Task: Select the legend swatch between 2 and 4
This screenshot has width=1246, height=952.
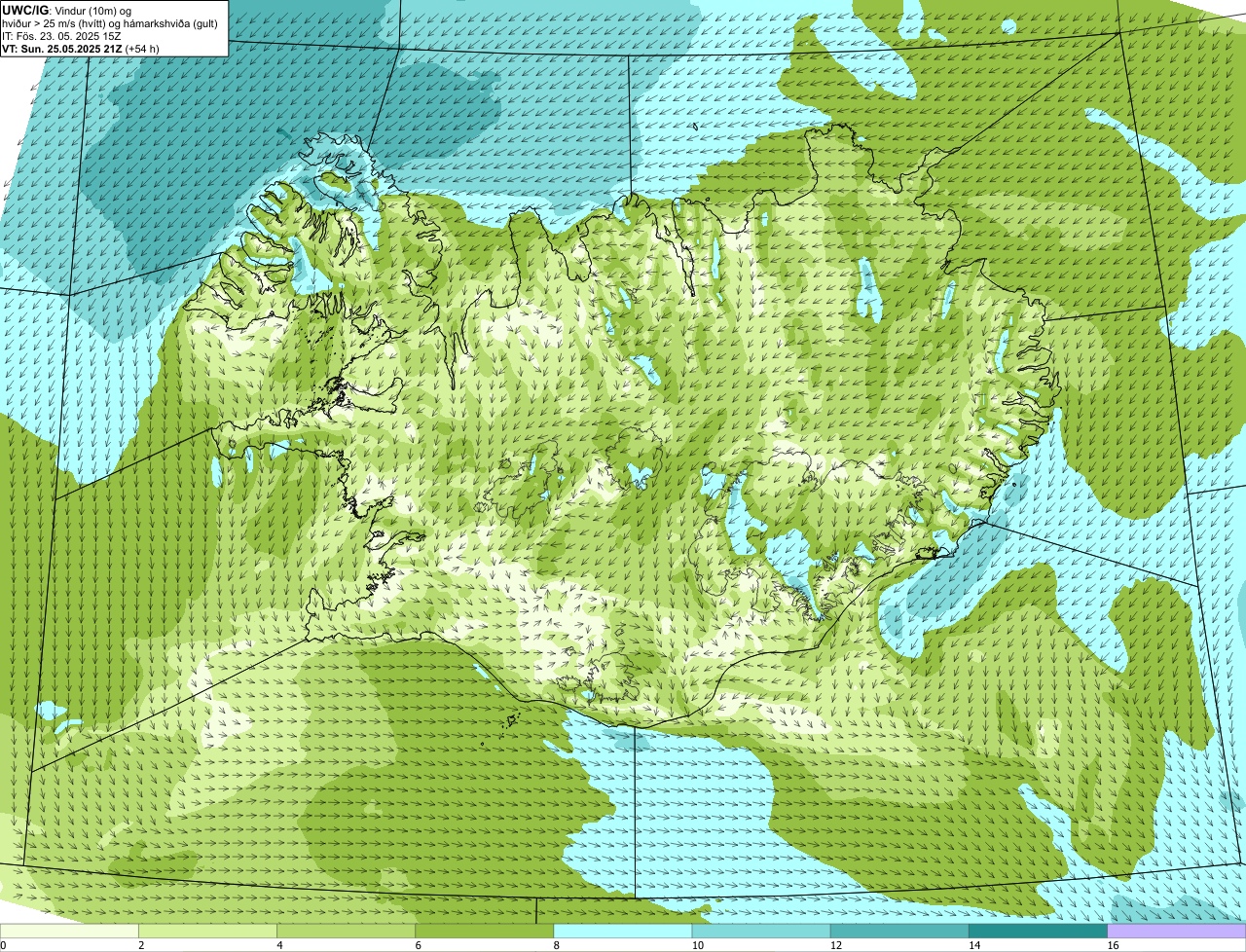Action: coord(208,932)
